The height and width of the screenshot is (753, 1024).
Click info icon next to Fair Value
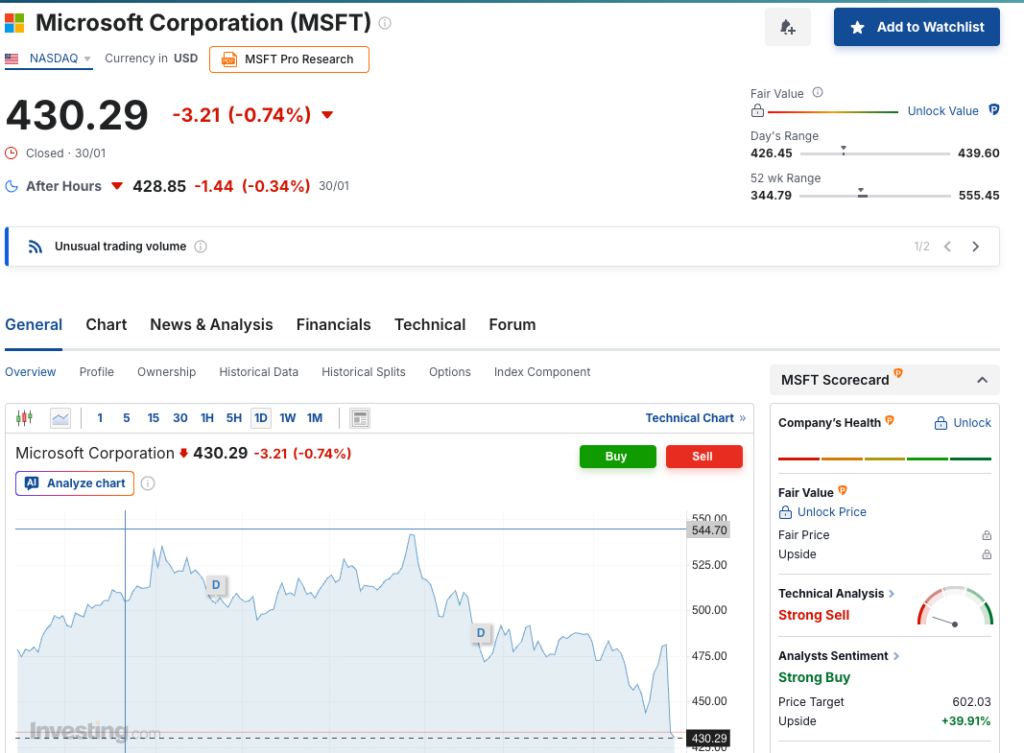[817, 93]
